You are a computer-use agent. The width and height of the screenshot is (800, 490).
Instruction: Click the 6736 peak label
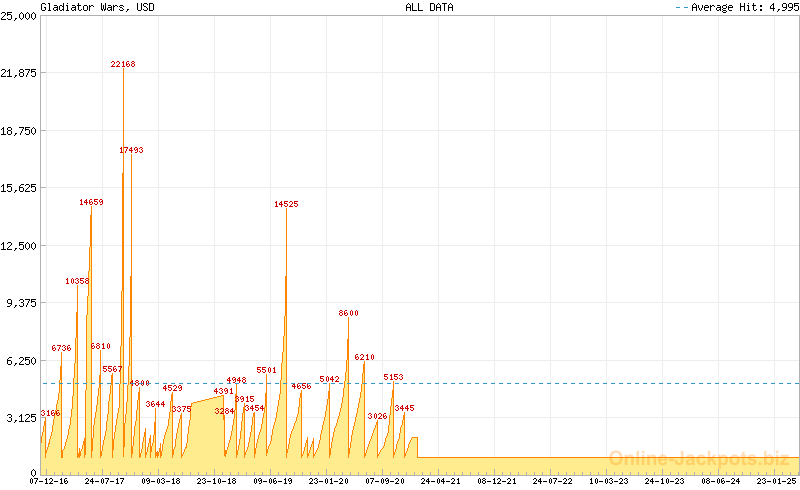click(61, 348)
